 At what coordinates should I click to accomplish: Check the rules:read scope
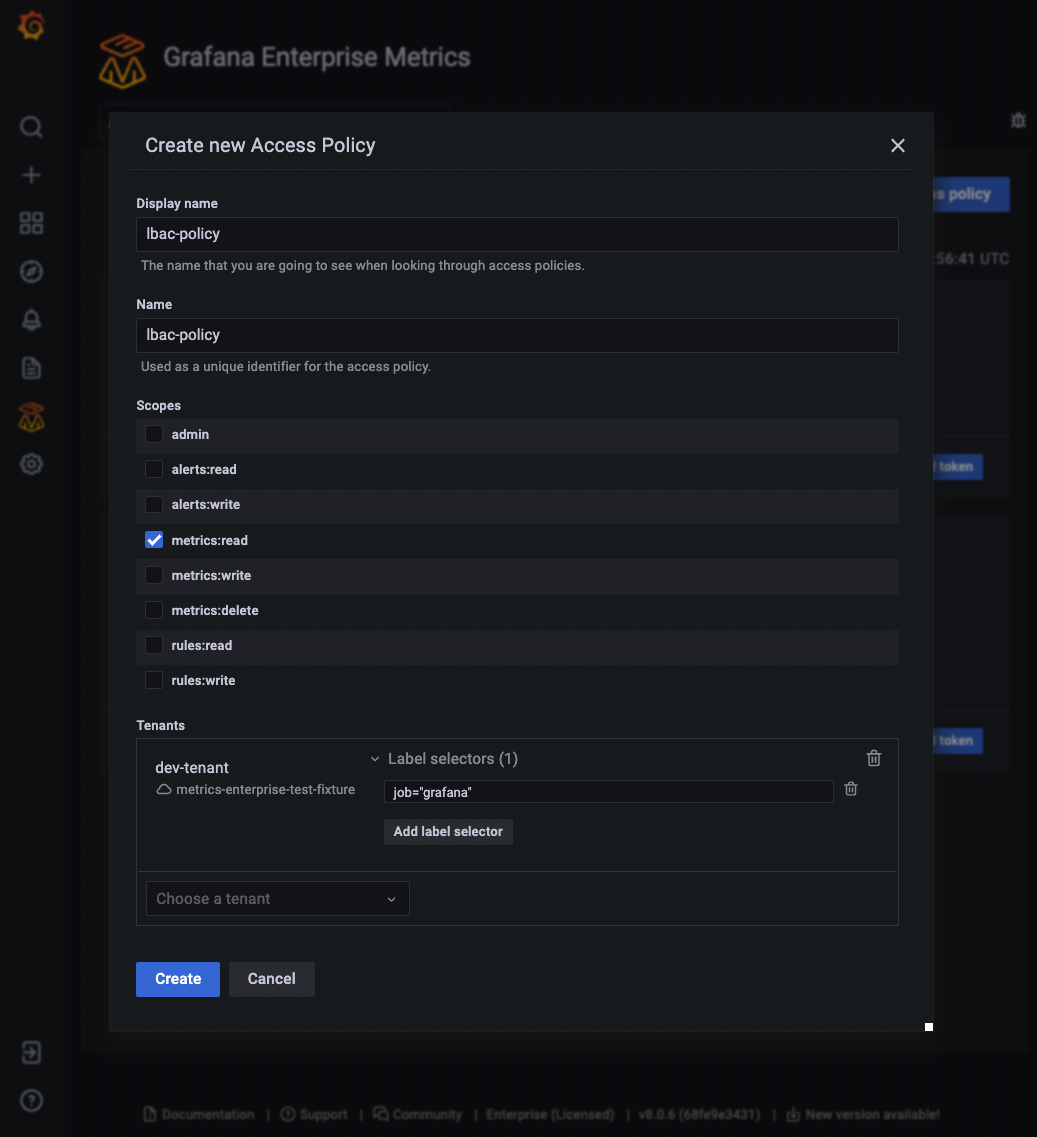coord(154,645)
